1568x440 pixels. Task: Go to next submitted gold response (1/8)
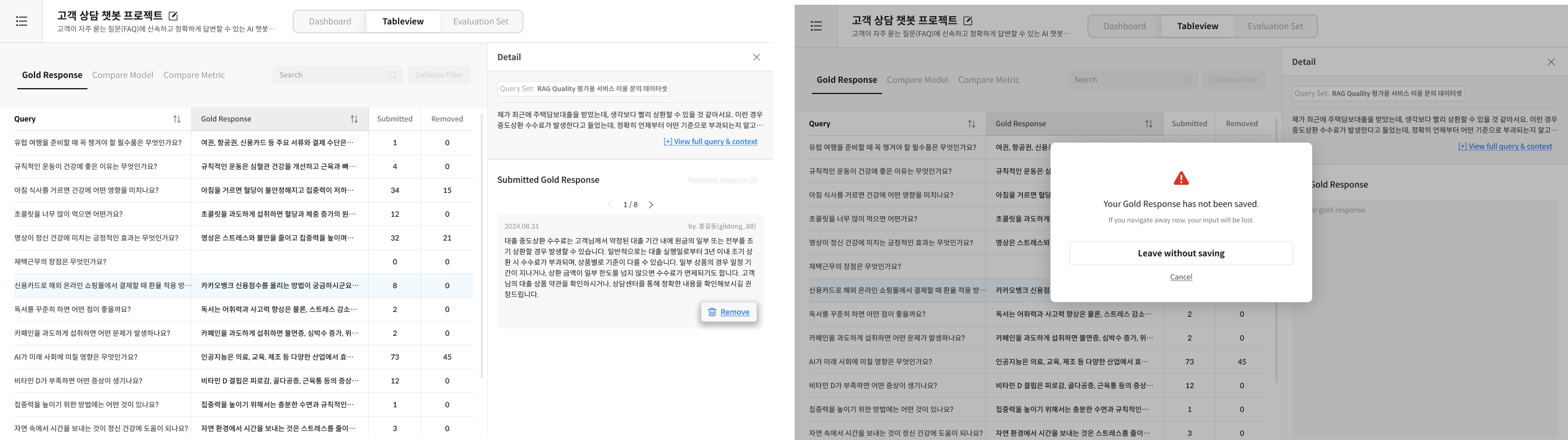click(651, 205)
